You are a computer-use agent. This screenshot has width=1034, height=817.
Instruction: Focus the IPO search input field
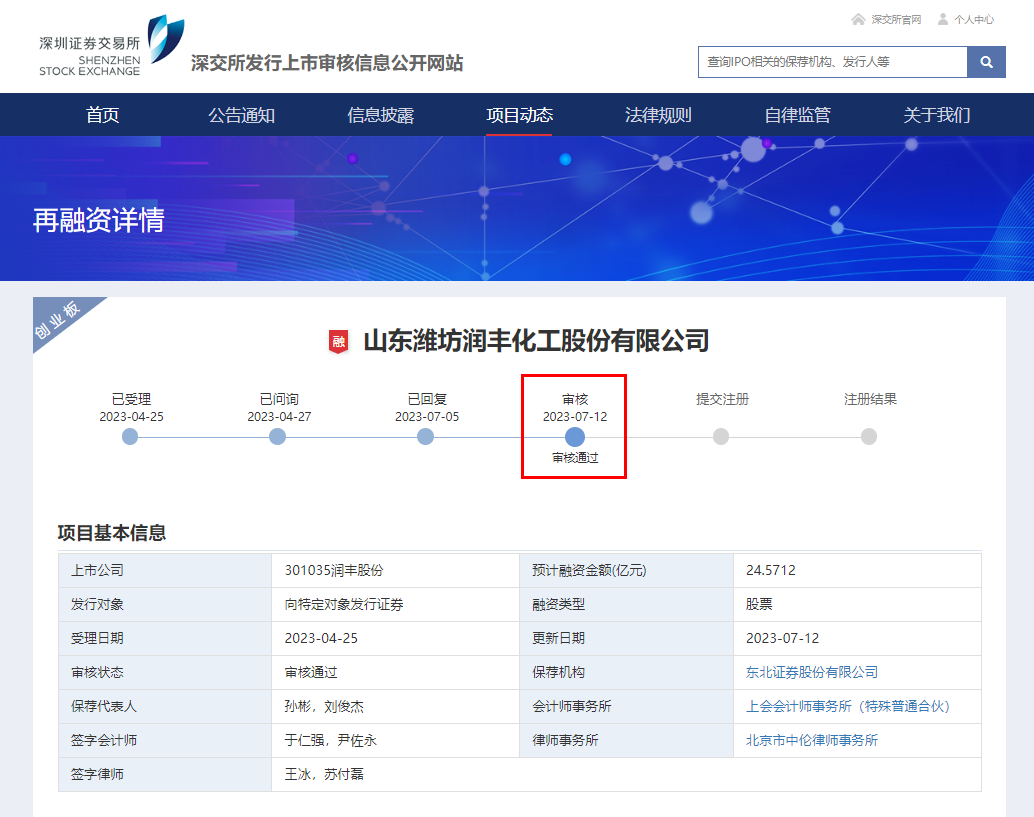tap(832, 62)
